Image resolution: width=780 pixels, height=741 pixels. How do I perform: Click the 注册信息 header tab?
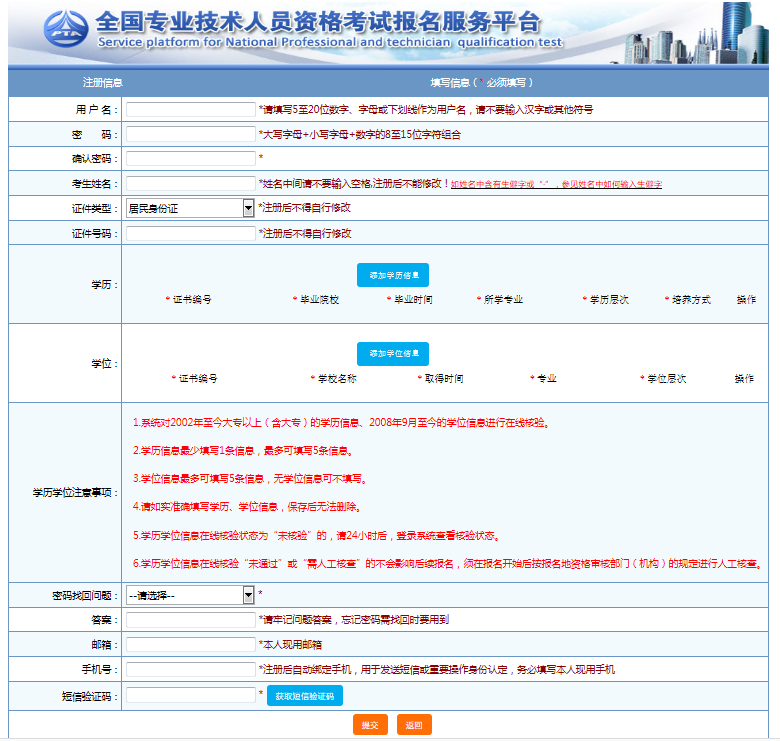click(102, 82)
